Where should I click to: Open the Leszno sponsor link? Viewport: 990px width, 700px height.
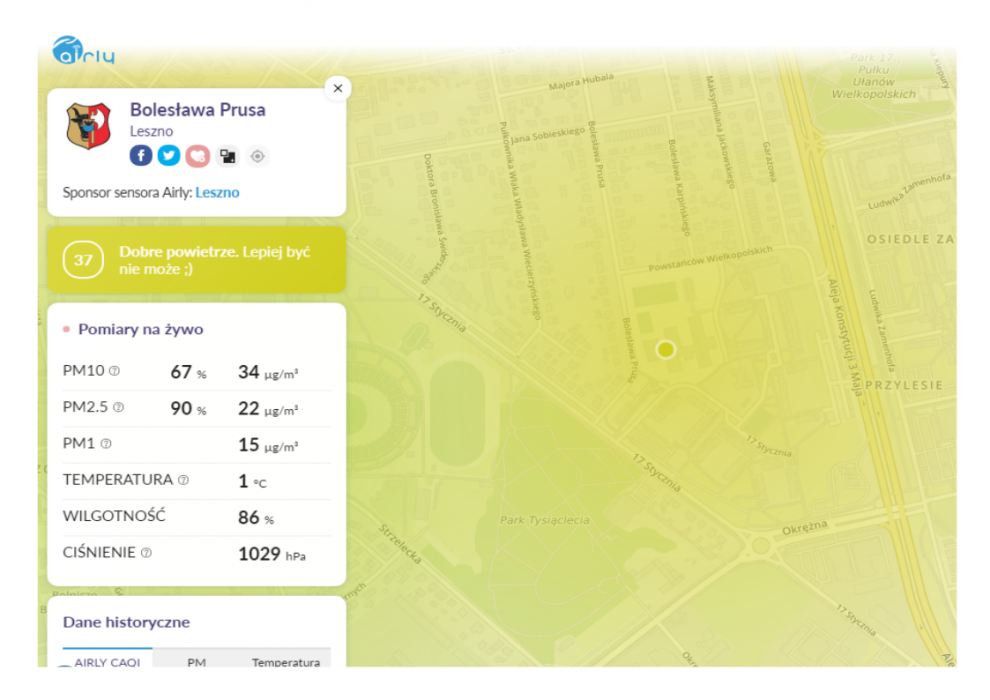pos(217,193)
